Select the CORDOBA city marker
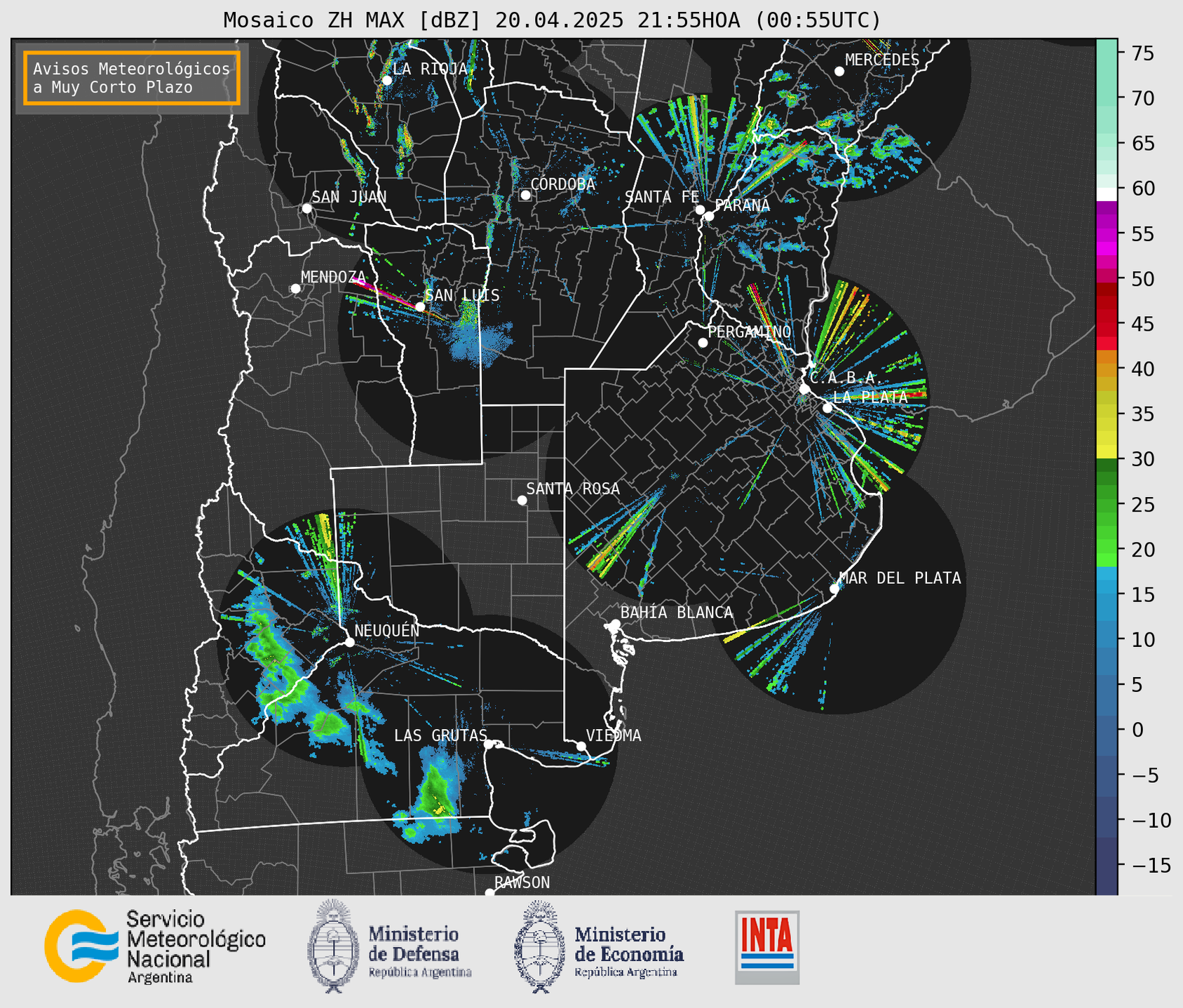1183x1008 pixels. (525, 195)
